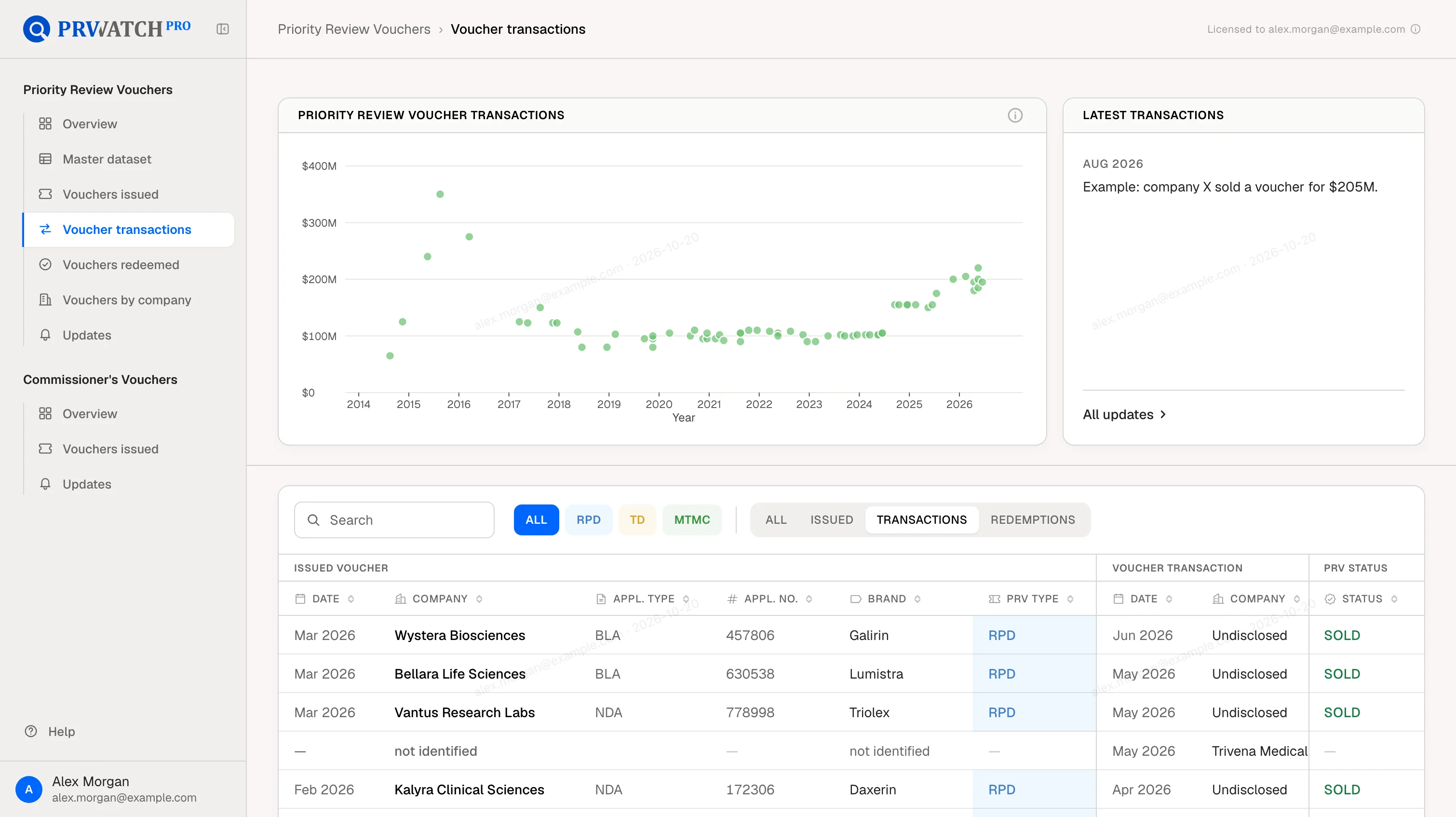The height and width of the screenshot is (817, 1456).
Task: Click the Alex Morgan avatar
Action: 29,790
